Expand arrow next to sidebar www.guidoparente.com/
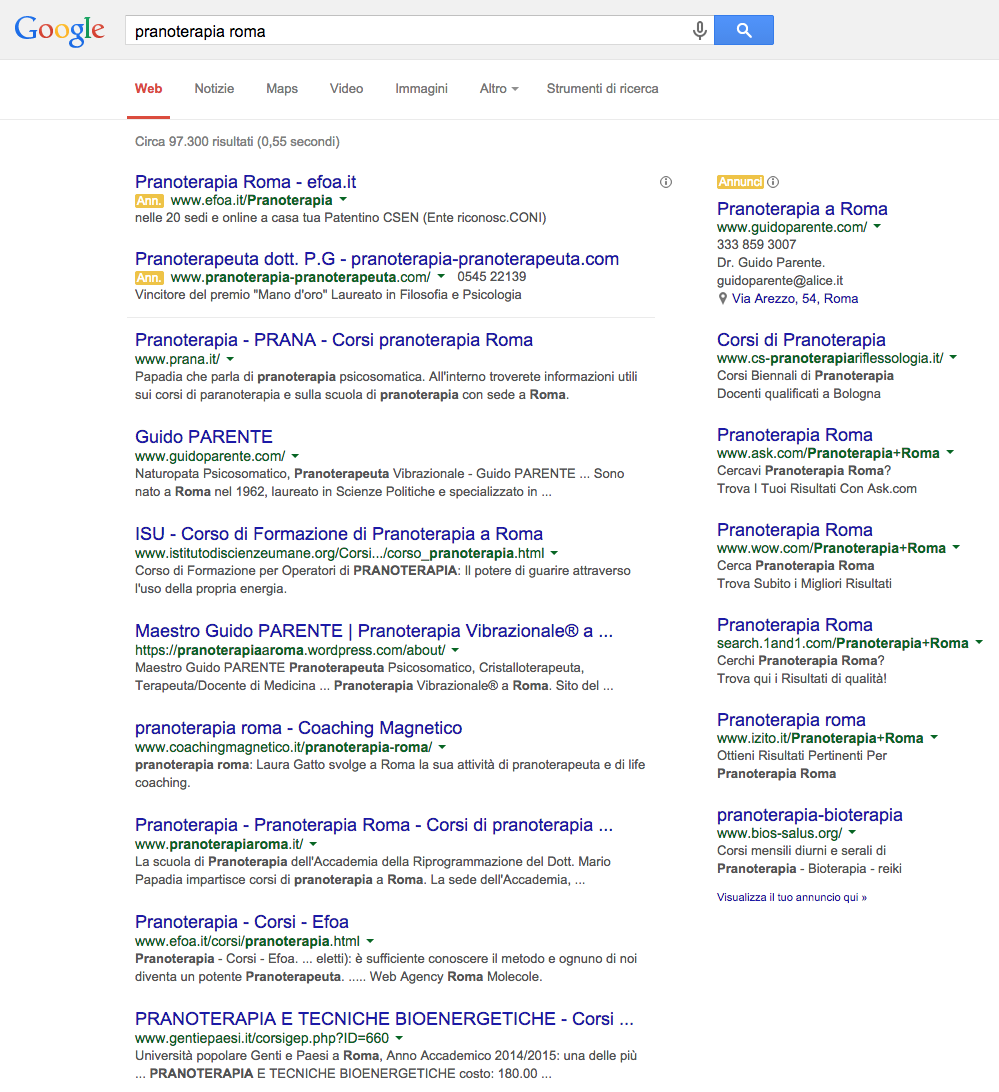Image resolution: width=999 pixels, height=1092 pixels. [x=877, y=226]
